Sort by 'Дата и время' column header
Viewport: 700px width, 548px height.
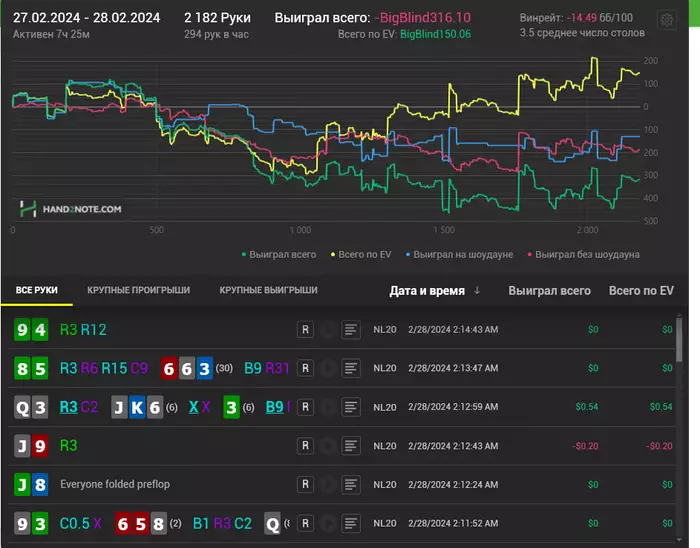[426, 291]
